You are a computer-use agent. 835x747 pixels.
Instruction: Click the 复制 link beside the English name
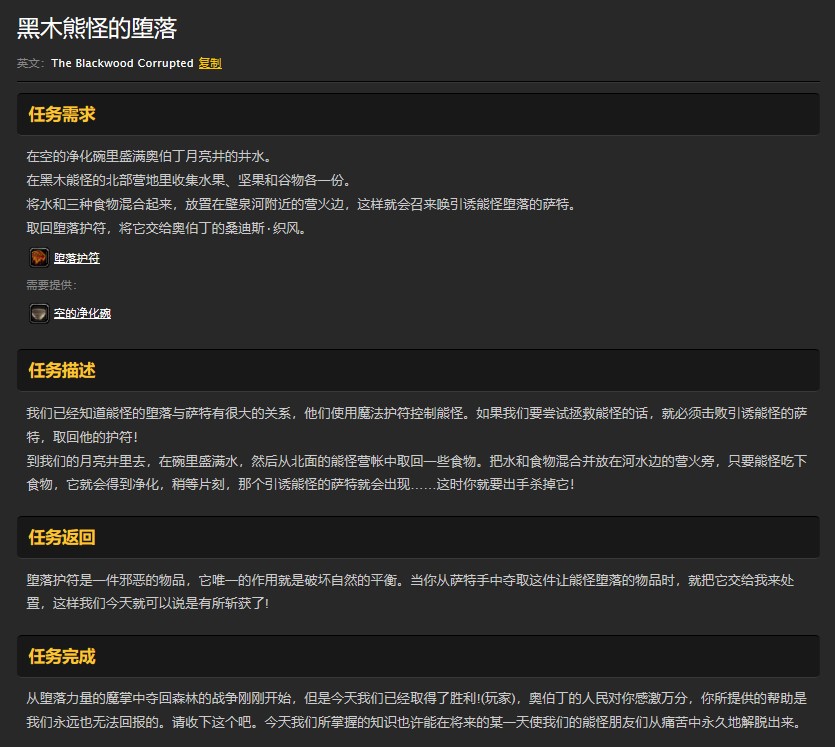coord(210,63)
